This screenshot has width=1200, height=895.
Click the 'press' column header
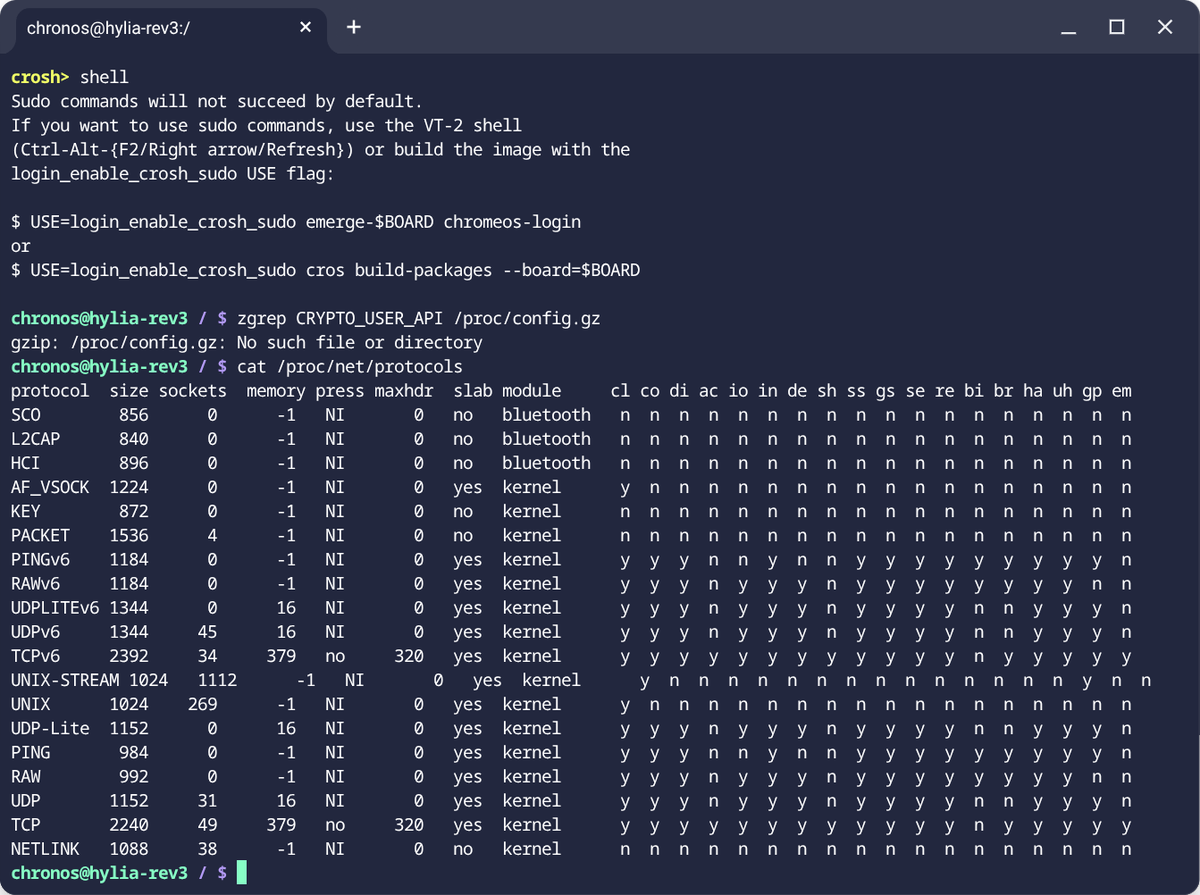340,391
